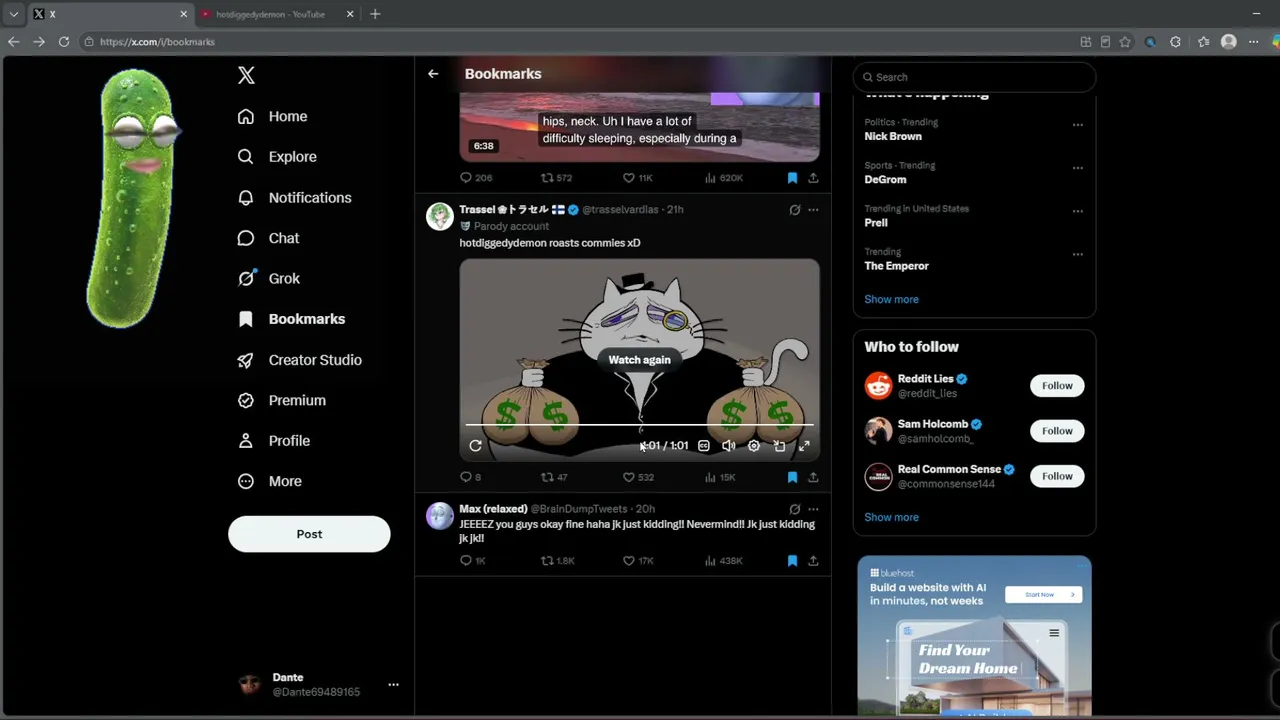
Task: Open more options for Max (relaxed) post
Action: click(x=813, y=509)
